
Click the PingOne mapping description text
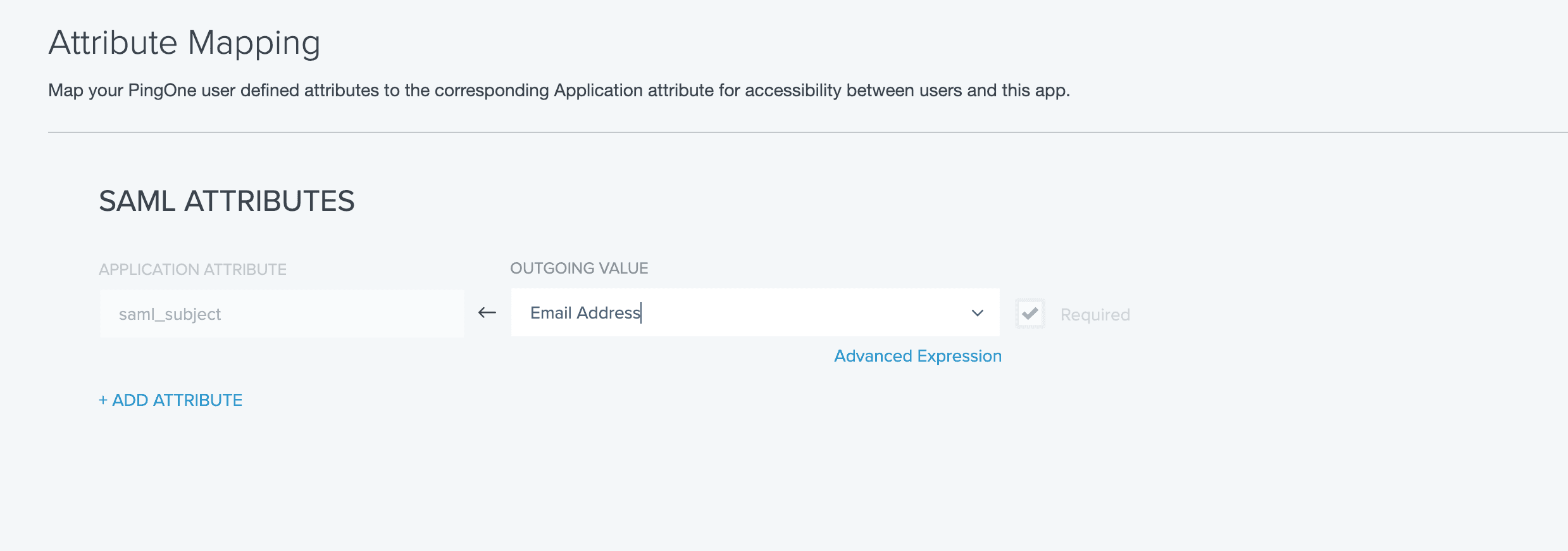[559, 91]
